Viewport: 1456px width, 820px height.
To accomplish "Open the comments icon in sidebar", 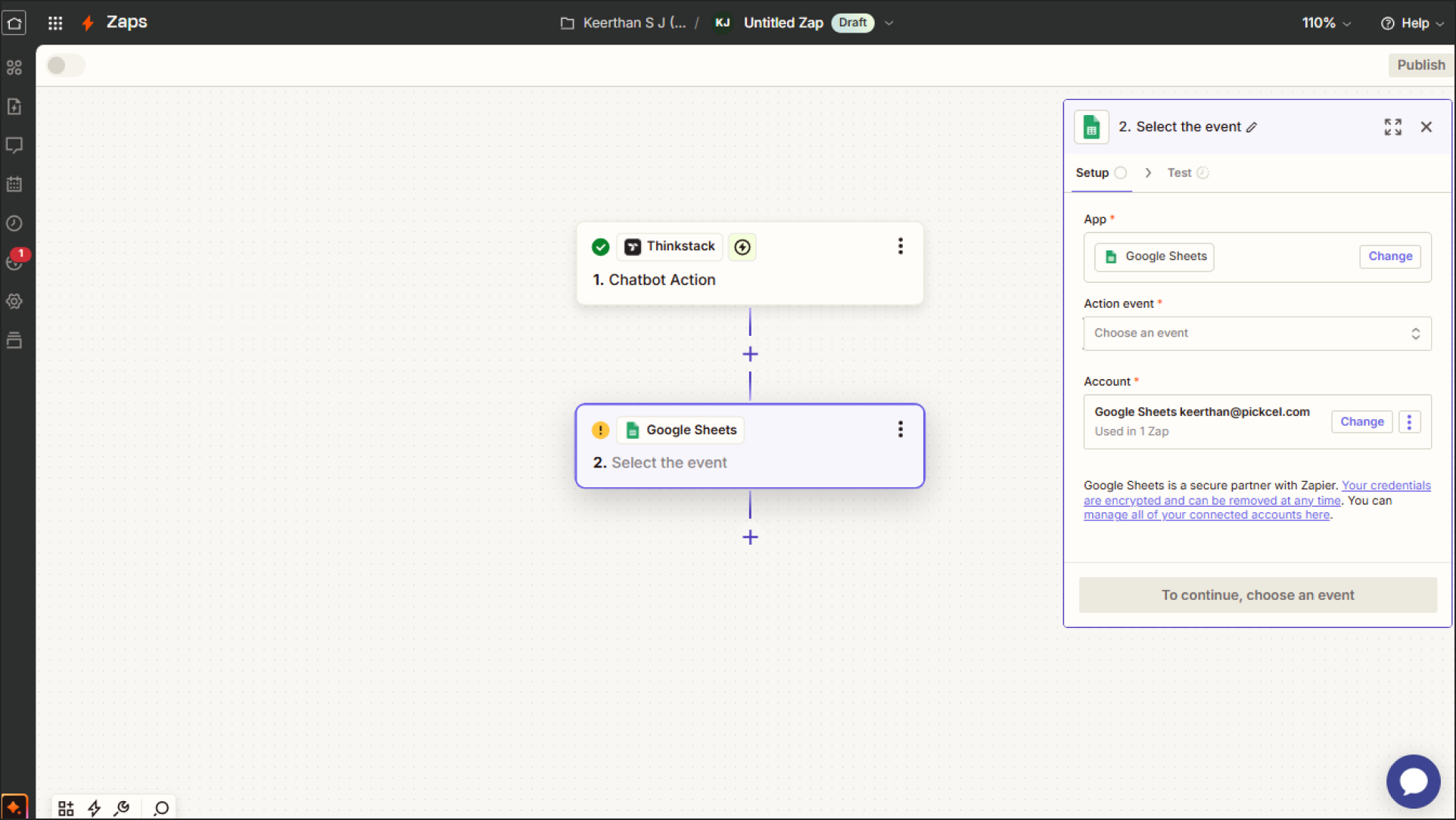I will (14, 145).
